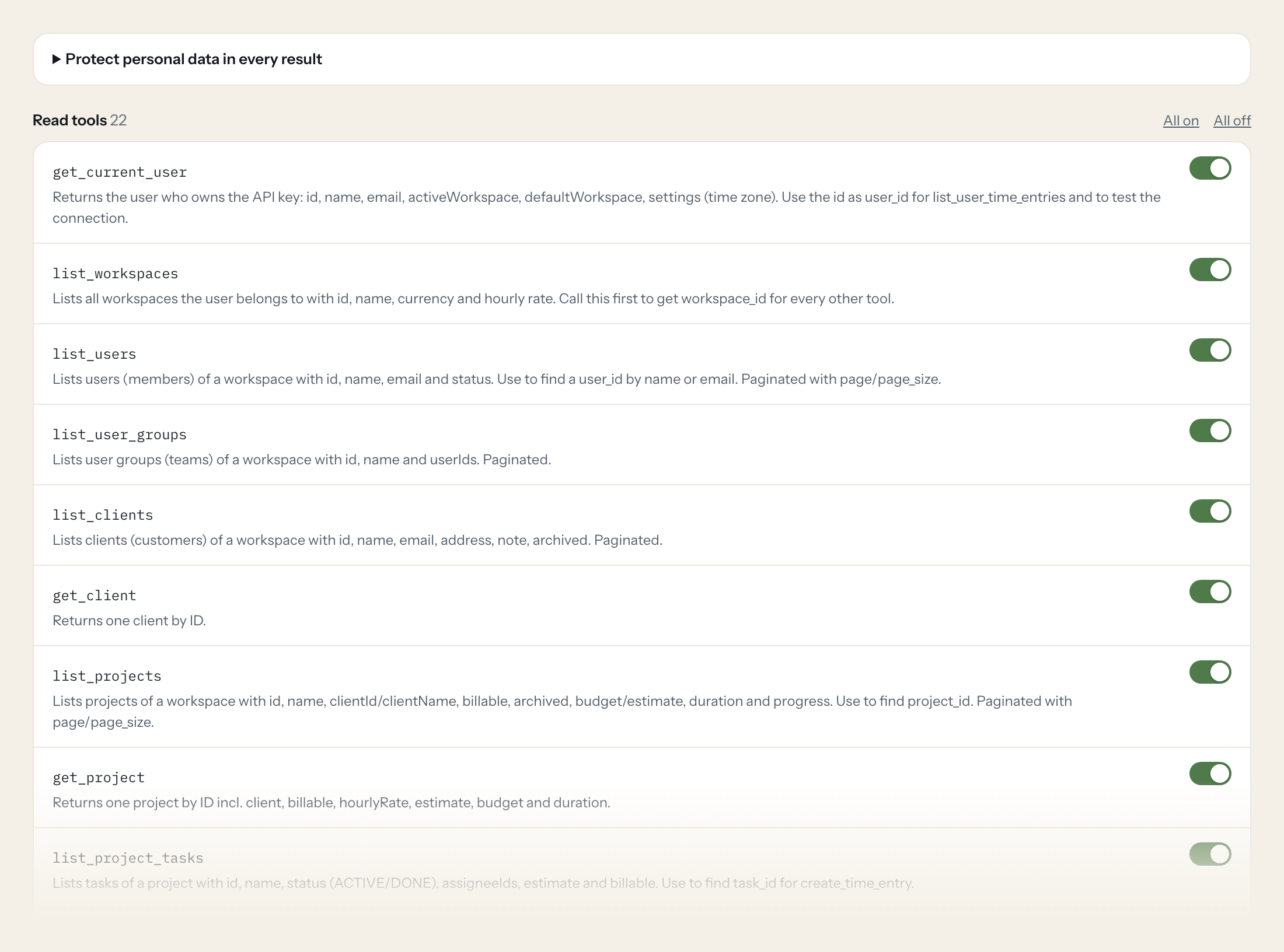1284x952 pixels.
Task: Turn off the list_user_groups toggle
Action: click(x=1210, y=430)
